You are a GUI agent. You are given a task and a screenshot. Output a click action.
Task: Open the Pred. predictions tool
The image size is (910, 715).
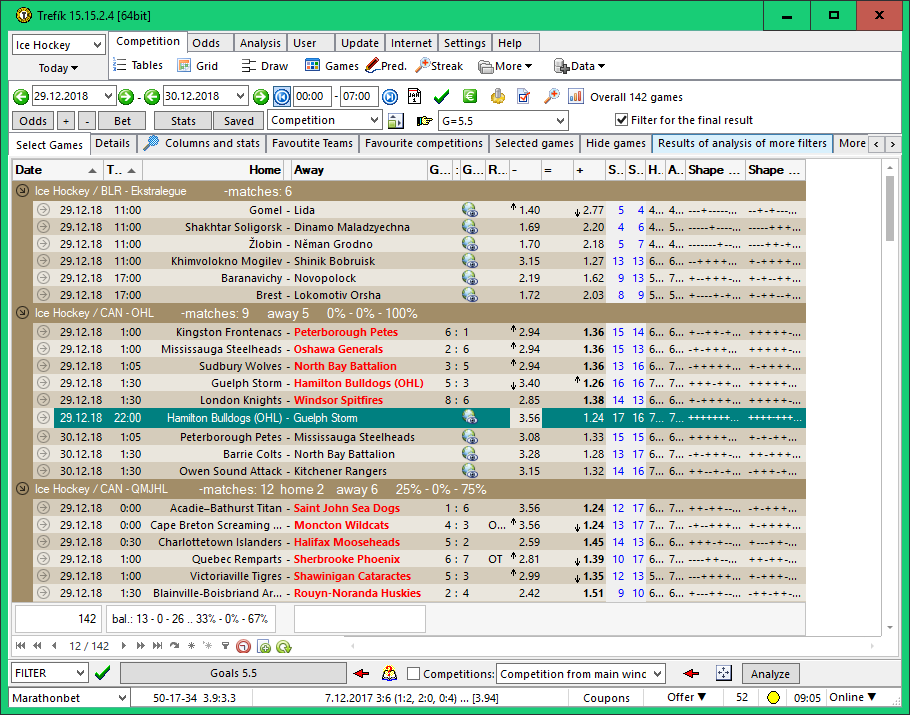[385, 66]
